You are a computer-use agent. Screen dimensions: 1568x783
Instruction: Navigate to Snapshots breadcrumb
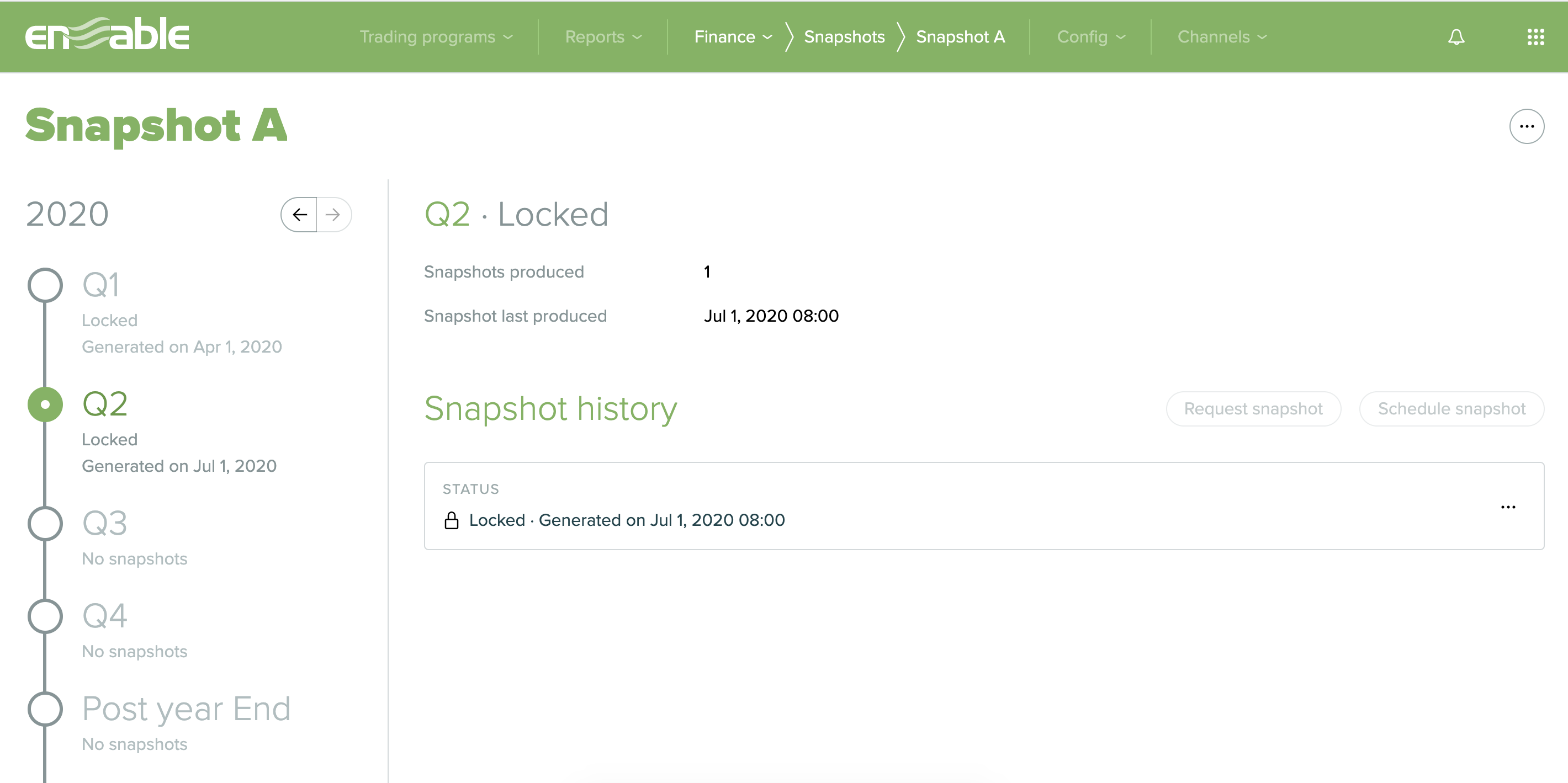tap(844, 36)
